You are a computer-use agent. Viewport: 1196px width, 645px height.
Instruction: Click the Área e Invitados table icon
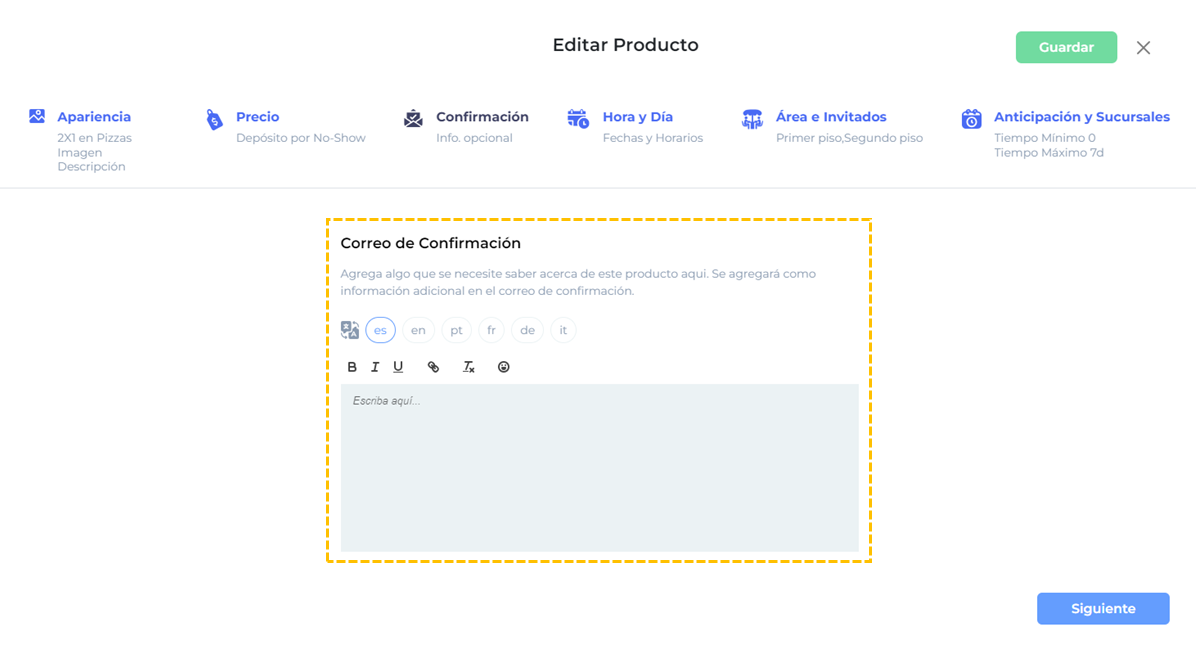752,119
